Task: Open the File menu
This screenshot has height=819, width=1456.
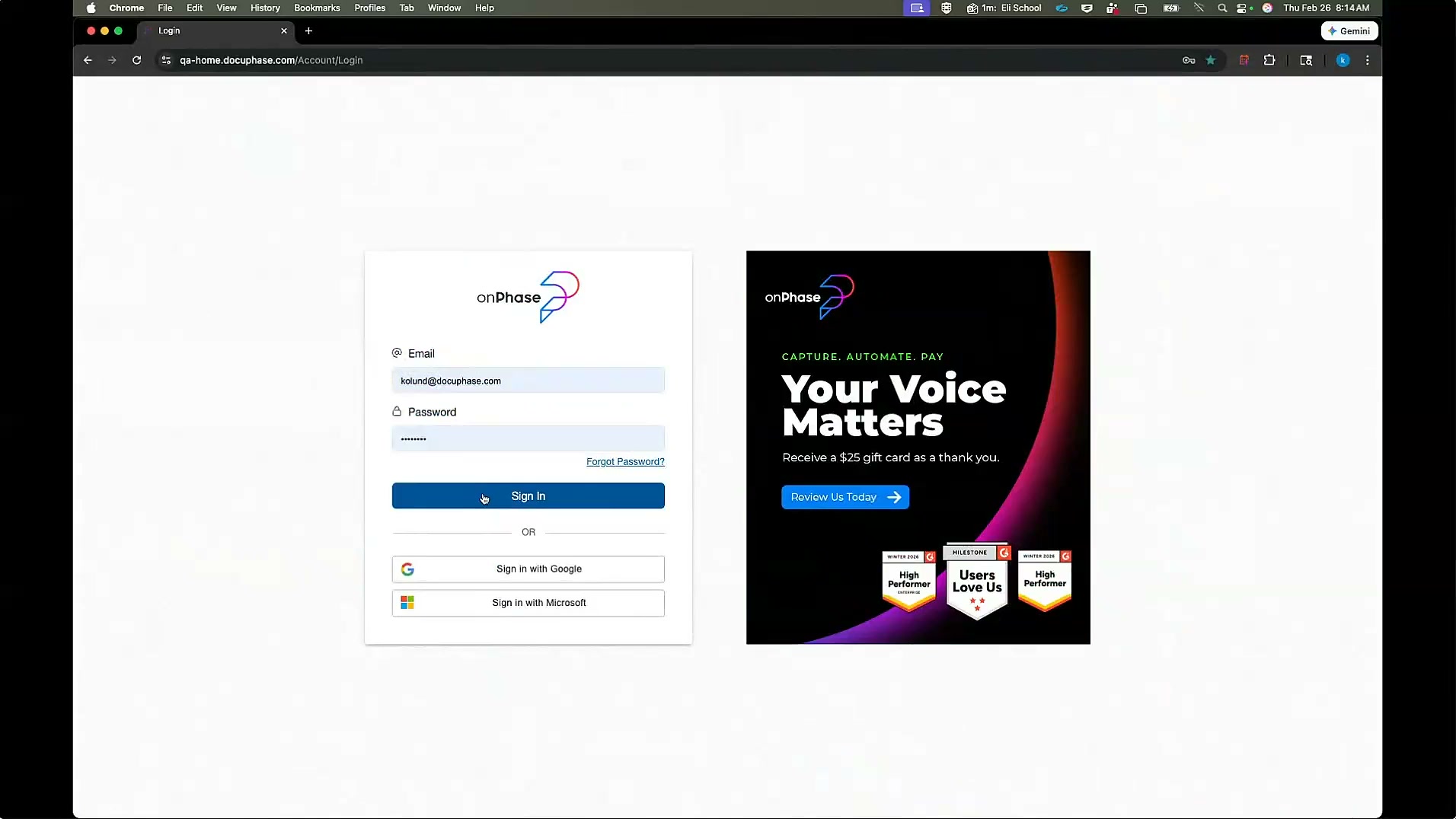Action: (165, 8)
